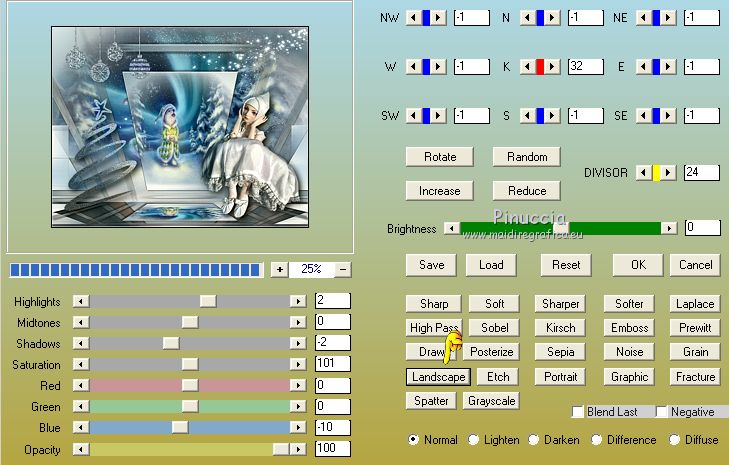
Task: Click the Reduce button
Action: pos(527,191)
